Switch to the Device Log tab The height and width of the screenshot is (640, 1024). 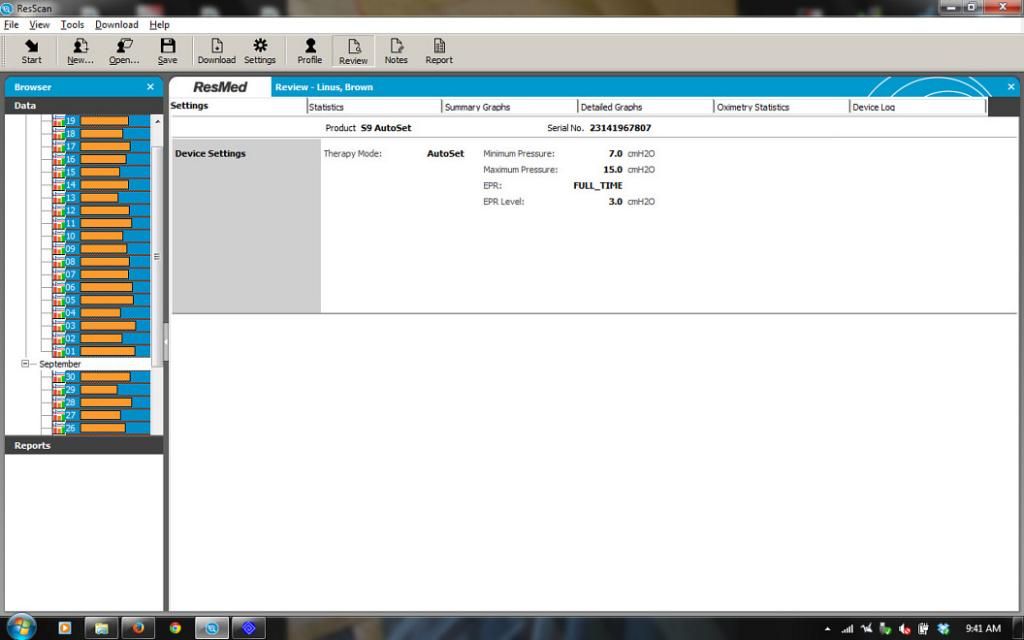click(x=918, y=106)
